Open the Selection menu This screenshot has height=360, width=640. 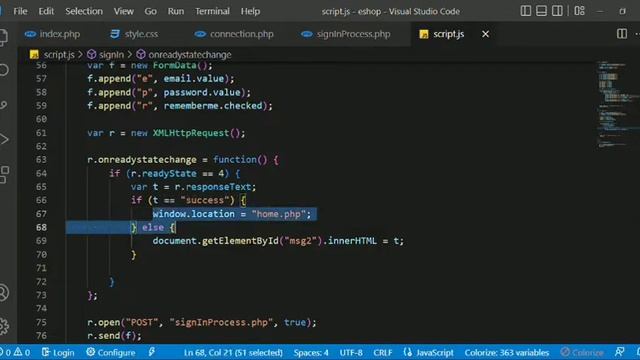[84, 11]
